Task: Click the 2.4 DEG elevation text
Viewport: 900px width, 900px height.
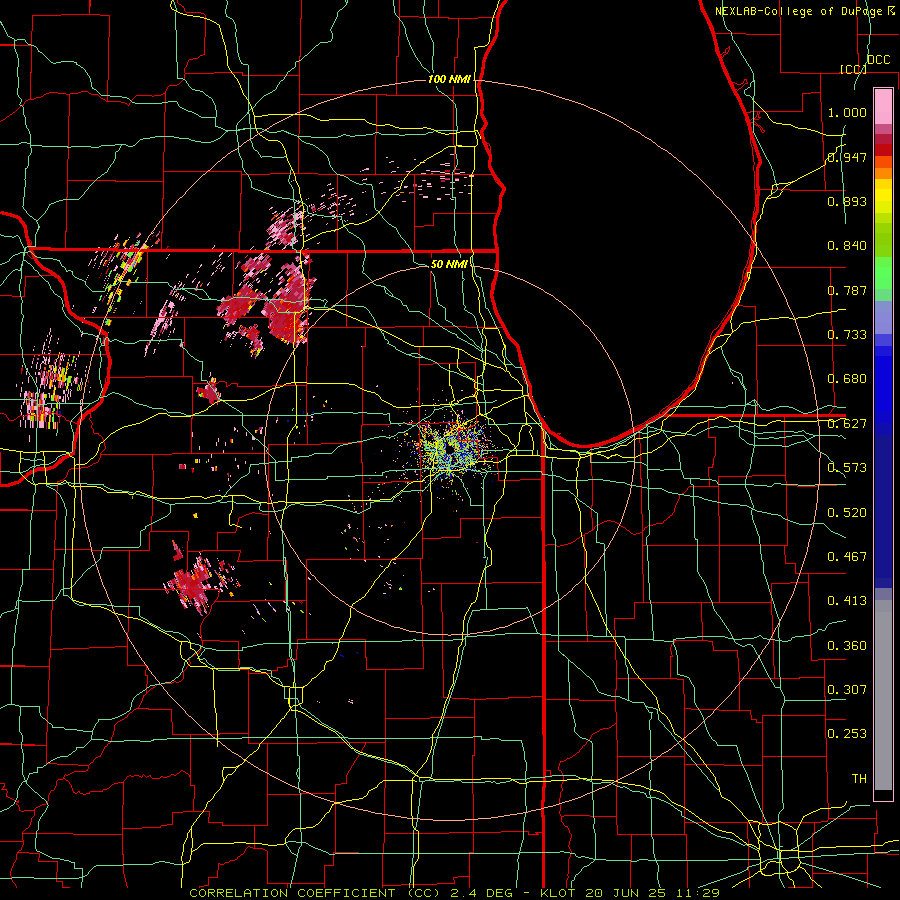Action: coord(481,893)
